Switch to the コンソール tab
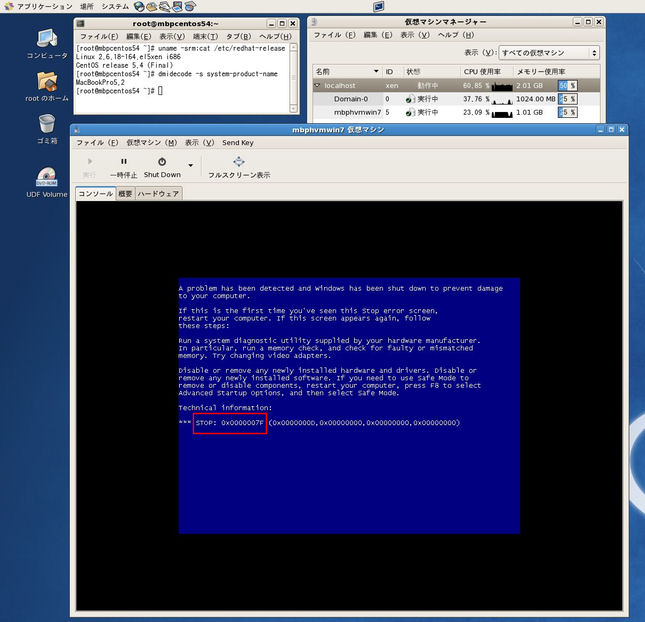This screenshot has height=622, width=645. (95, 193)
